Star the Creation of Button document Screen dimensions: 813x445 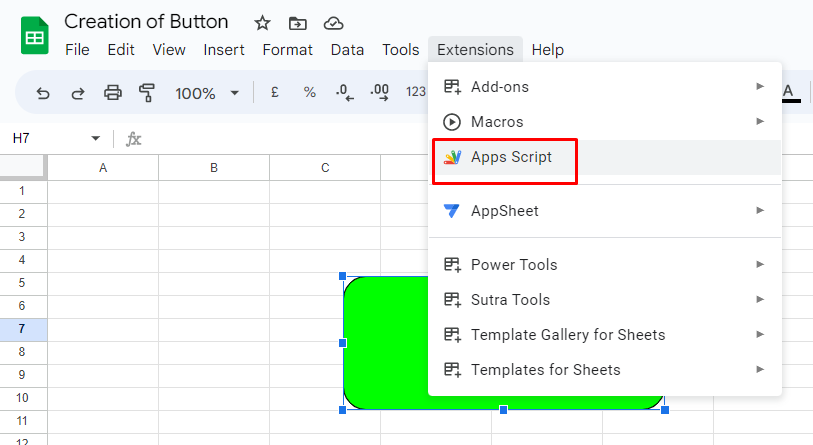coord(262,23)
